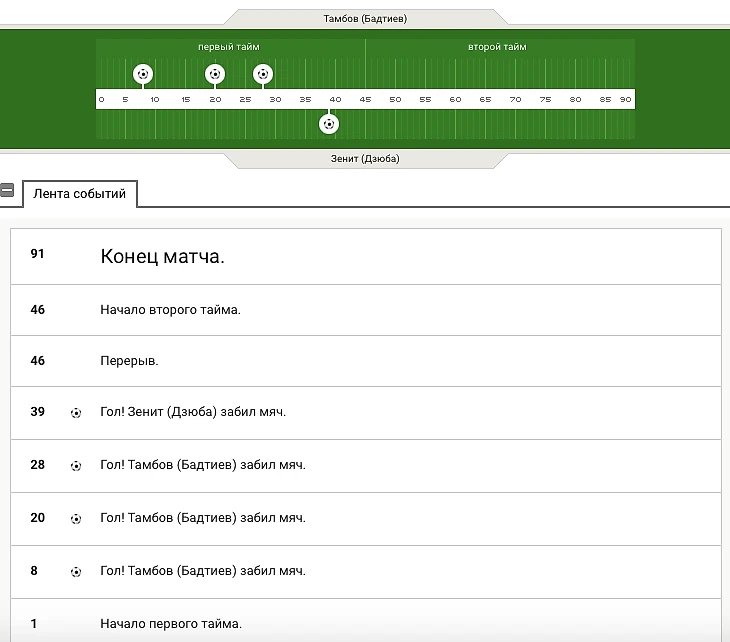Click Гол! Зенит (Дзюба) забил мяч text

point(193,413)
